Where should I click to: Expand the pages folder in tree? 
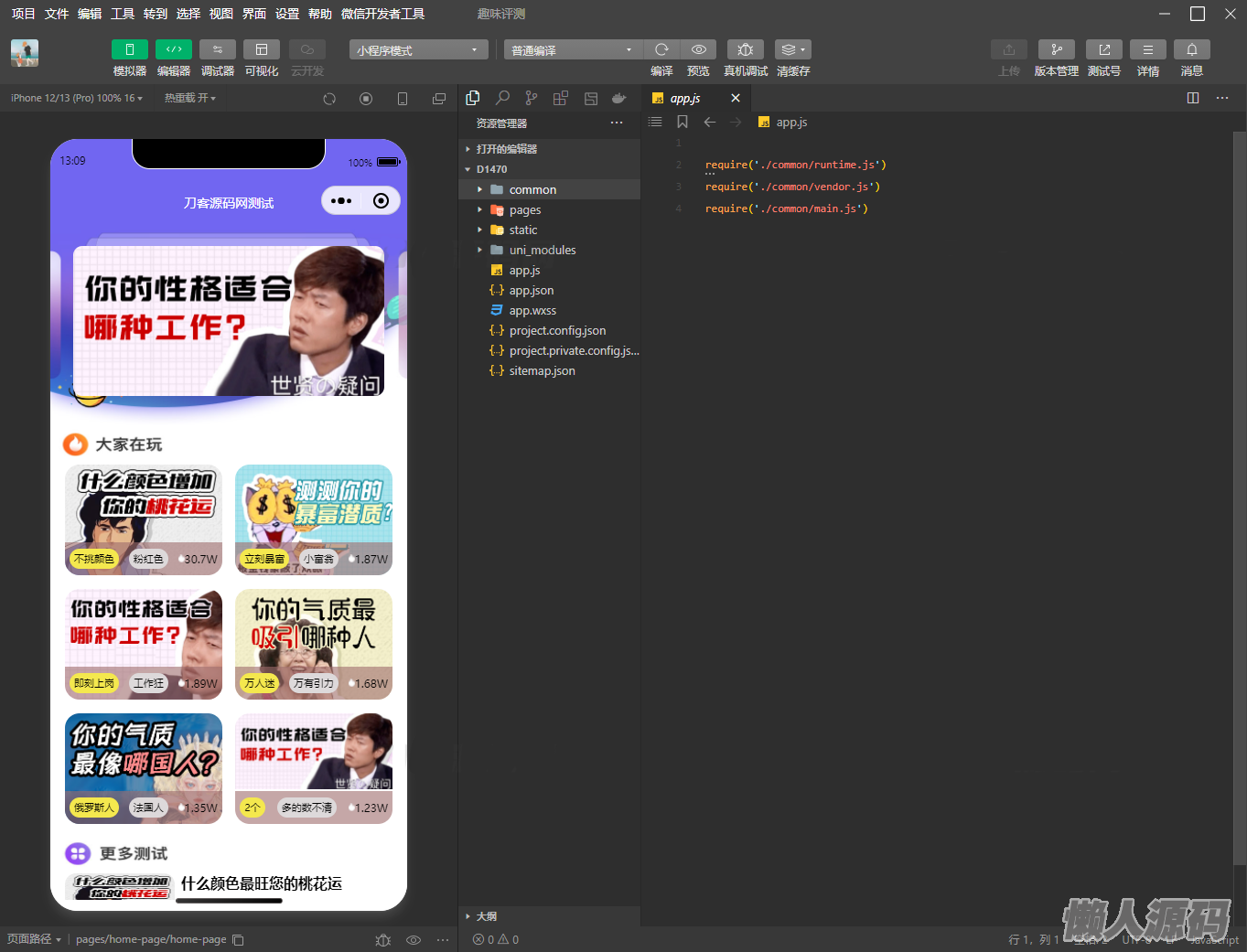pyautogui.click(x=525, y=210)
